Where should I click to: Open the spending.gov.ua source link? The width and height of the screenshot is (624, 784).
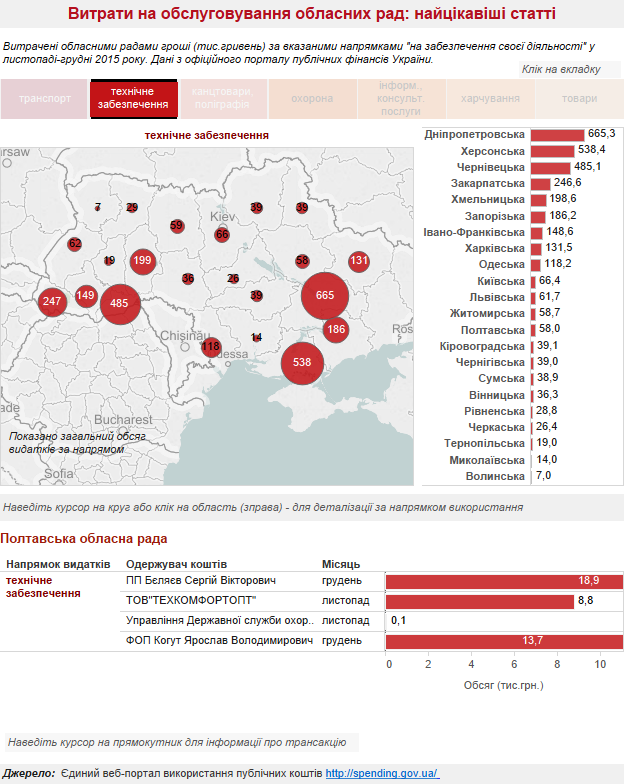click(x=382, y=773)
